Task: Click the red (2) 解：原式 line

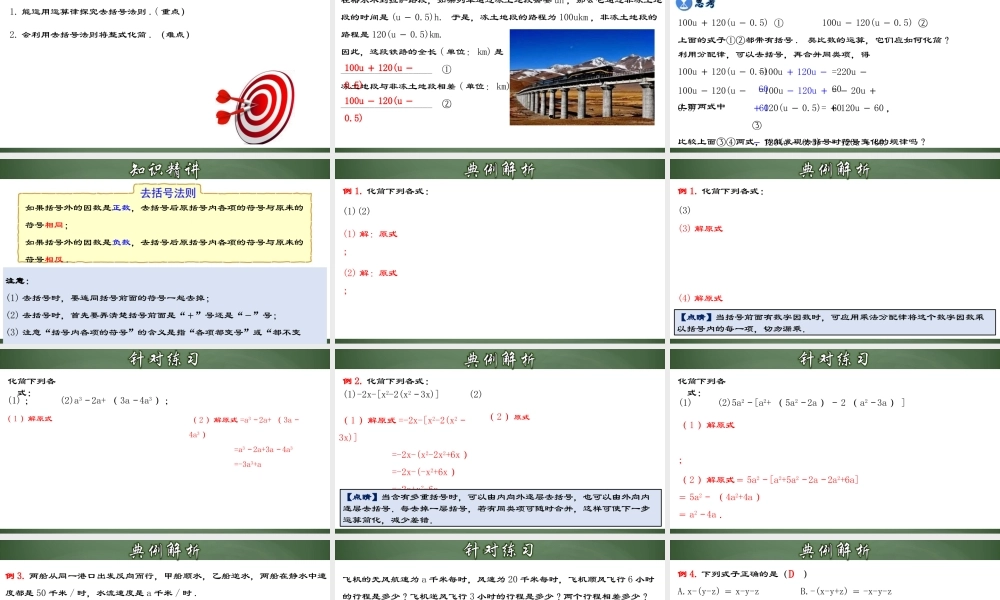Action: click(x=371, y=273)
